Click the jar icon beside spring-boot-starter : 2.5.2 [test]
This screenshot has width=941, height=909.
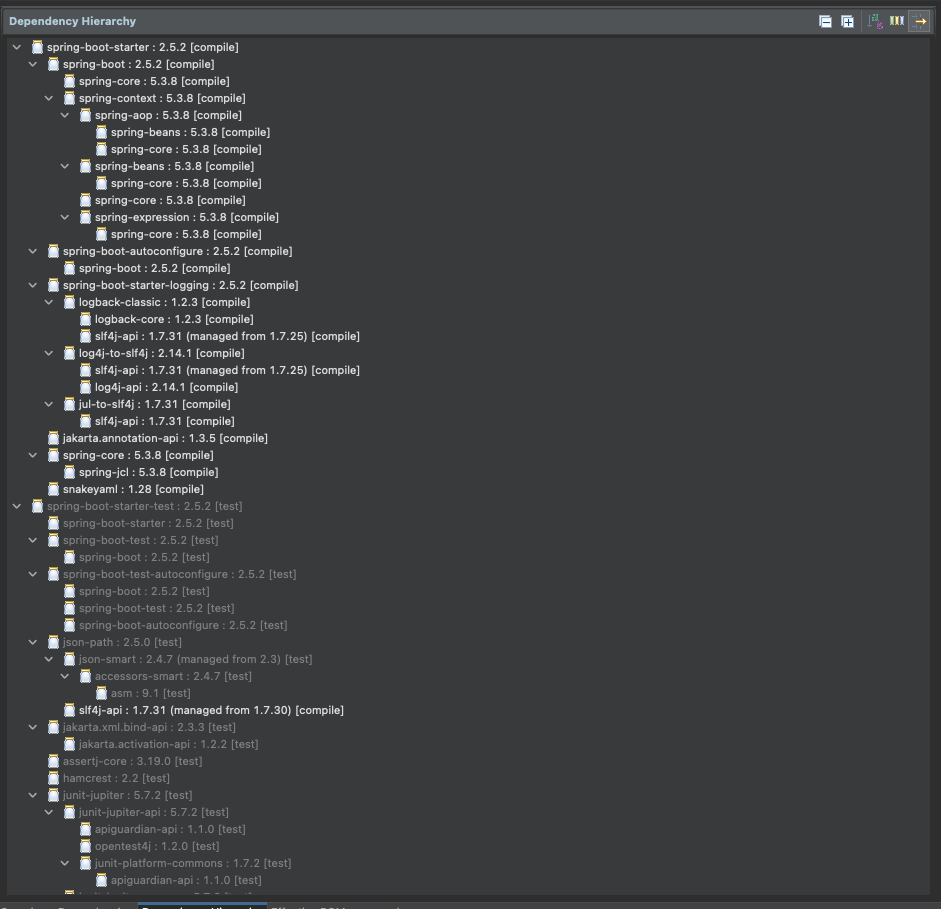53,523
